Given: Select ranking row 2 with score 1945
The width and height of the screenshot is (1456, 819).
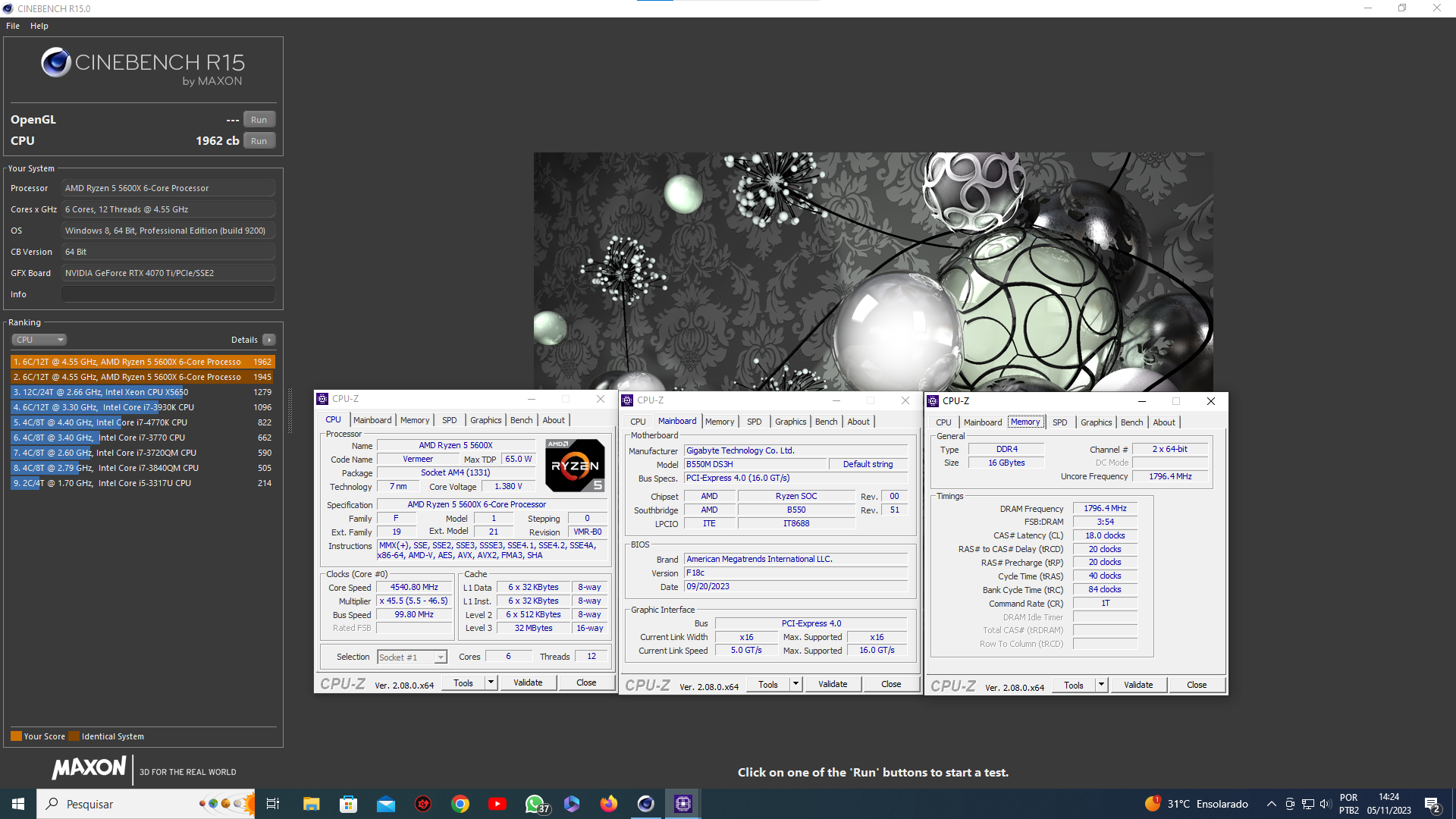Looking at the screenshot, I should tap(143, 377).
